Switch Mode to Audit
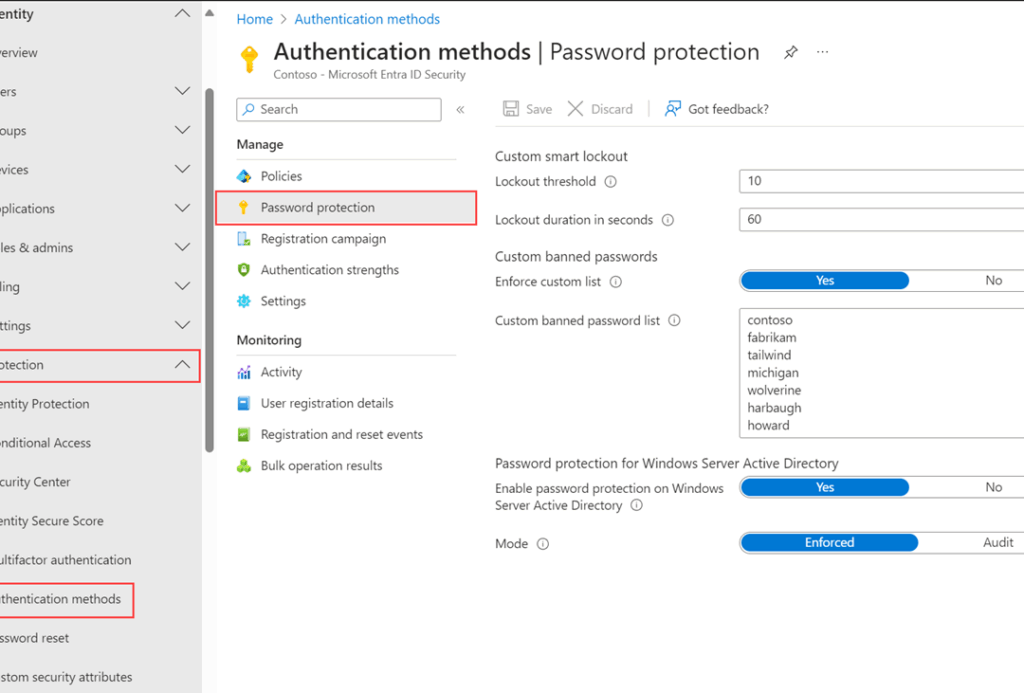Viewport: 1024px width, 693px height. (997, 543)
